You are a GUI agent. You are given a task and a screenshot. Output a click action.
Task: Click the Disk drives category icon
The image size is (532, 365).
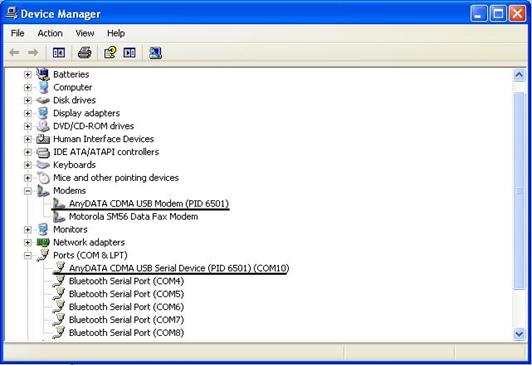point(43,100)
